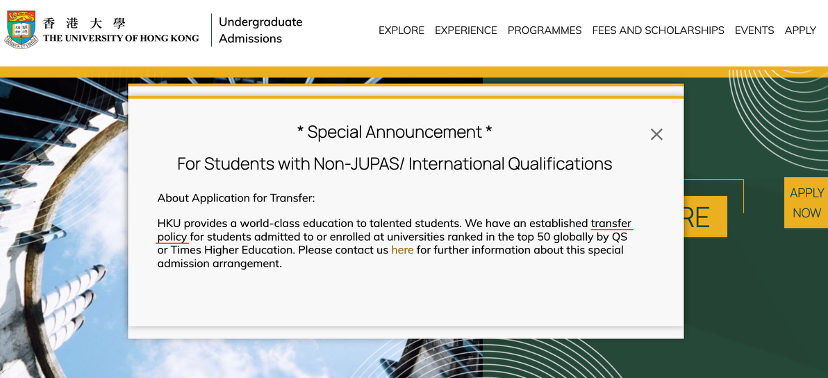Click 'About Application for Transfer:' text

point(236,198)
